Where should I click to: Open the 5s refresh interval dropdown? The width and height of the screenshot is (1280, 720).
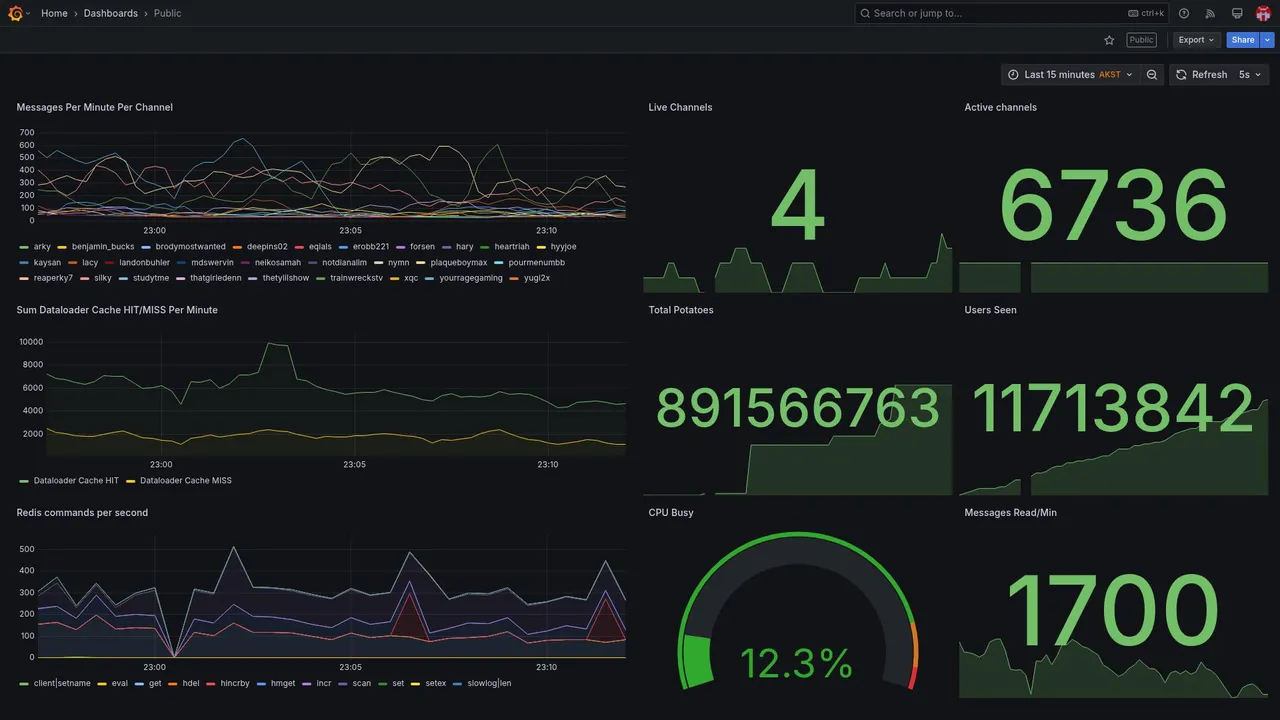coord(1250,74)
